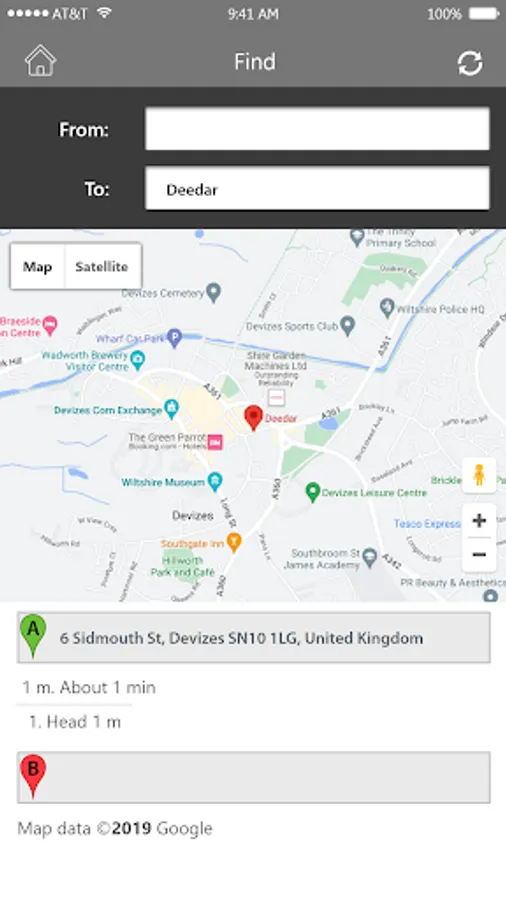Click the Southgate Inn marker icon
506x900 pixels.
point(233,542)
